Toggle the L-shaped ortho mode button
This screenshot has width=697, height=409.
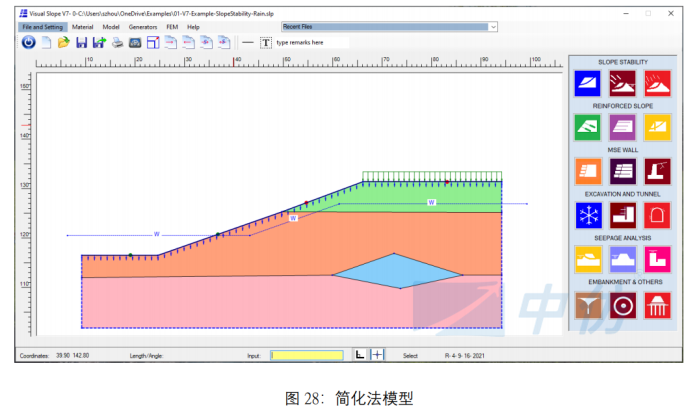coord(360,355)
